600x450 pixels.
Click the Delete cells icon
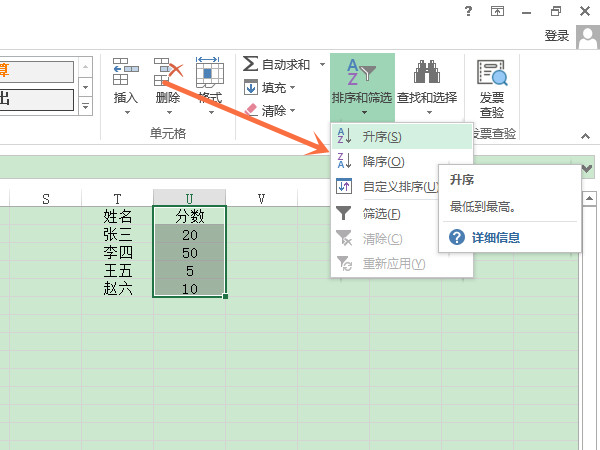pyautogui.click(x=168, y=73)
